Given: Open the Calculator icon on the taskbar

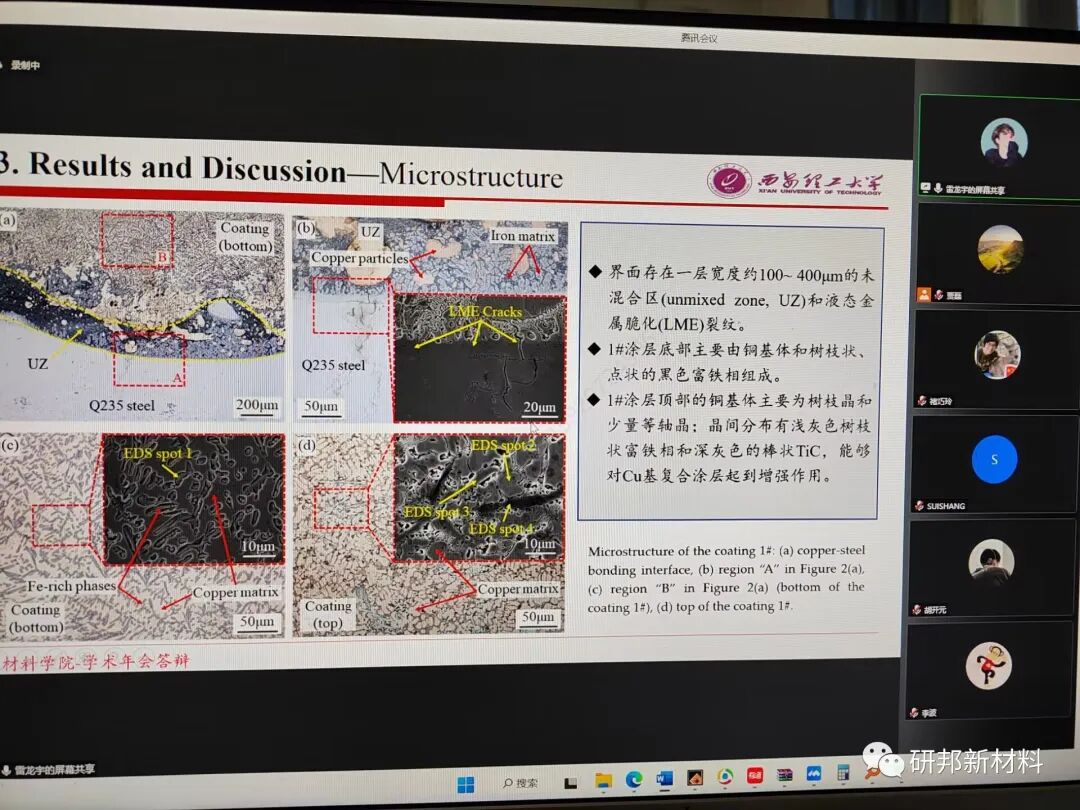Looking at the screenshot, I should [843, 773].
